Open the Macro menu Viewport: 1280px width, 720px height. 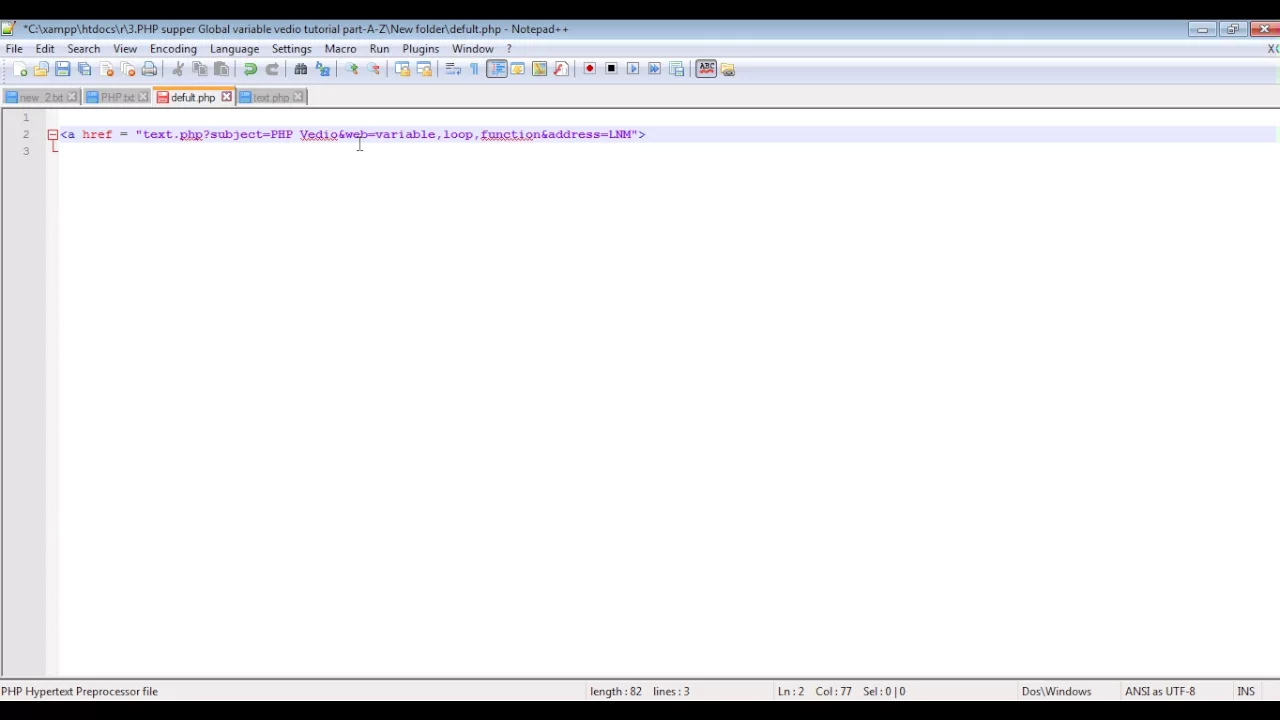(340, 49)
